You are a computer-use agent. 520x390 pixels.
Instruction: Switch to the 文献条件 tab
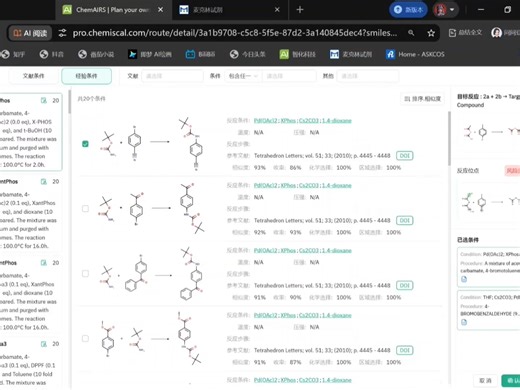pyautogui.click(x=33, y=76)
